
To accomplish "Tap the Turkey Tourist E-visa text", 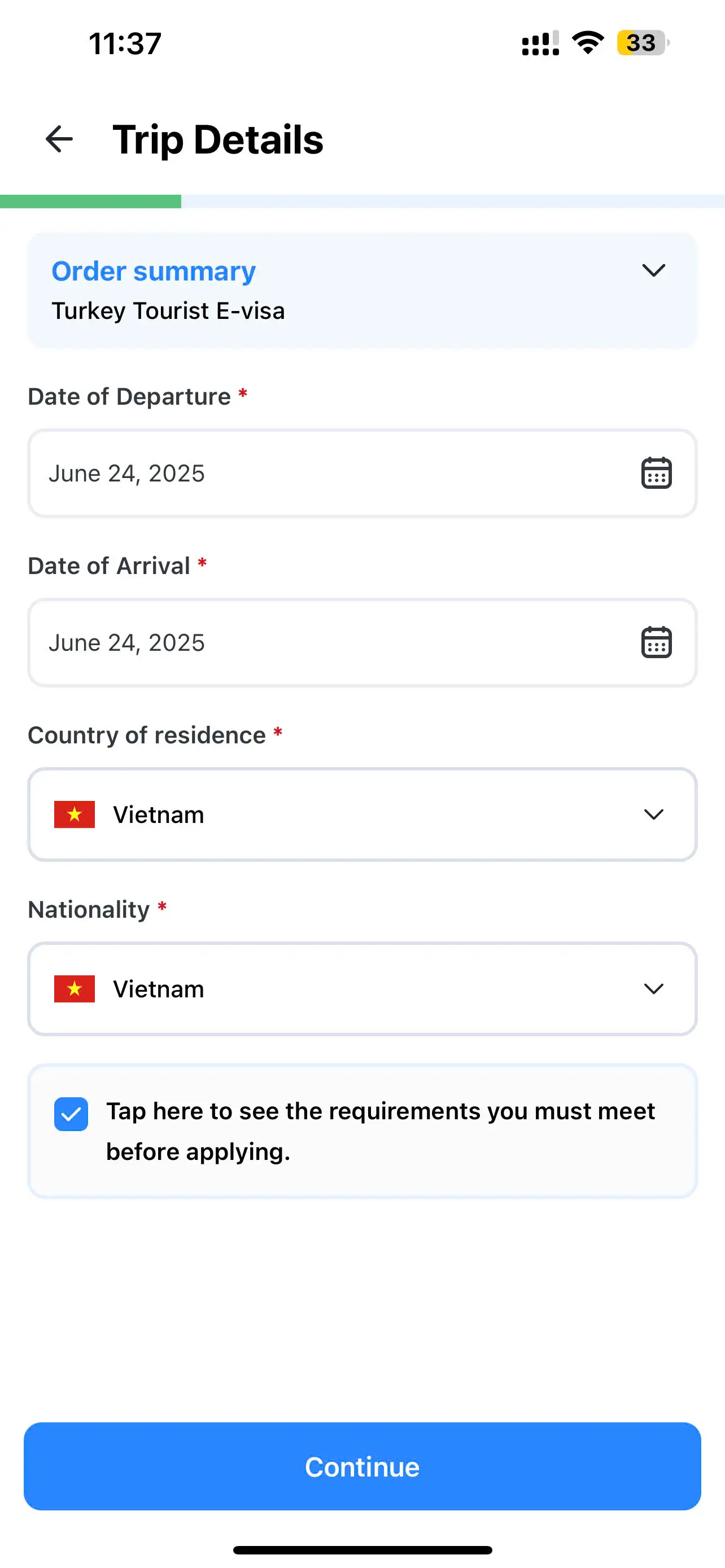I will click(168, 311).
